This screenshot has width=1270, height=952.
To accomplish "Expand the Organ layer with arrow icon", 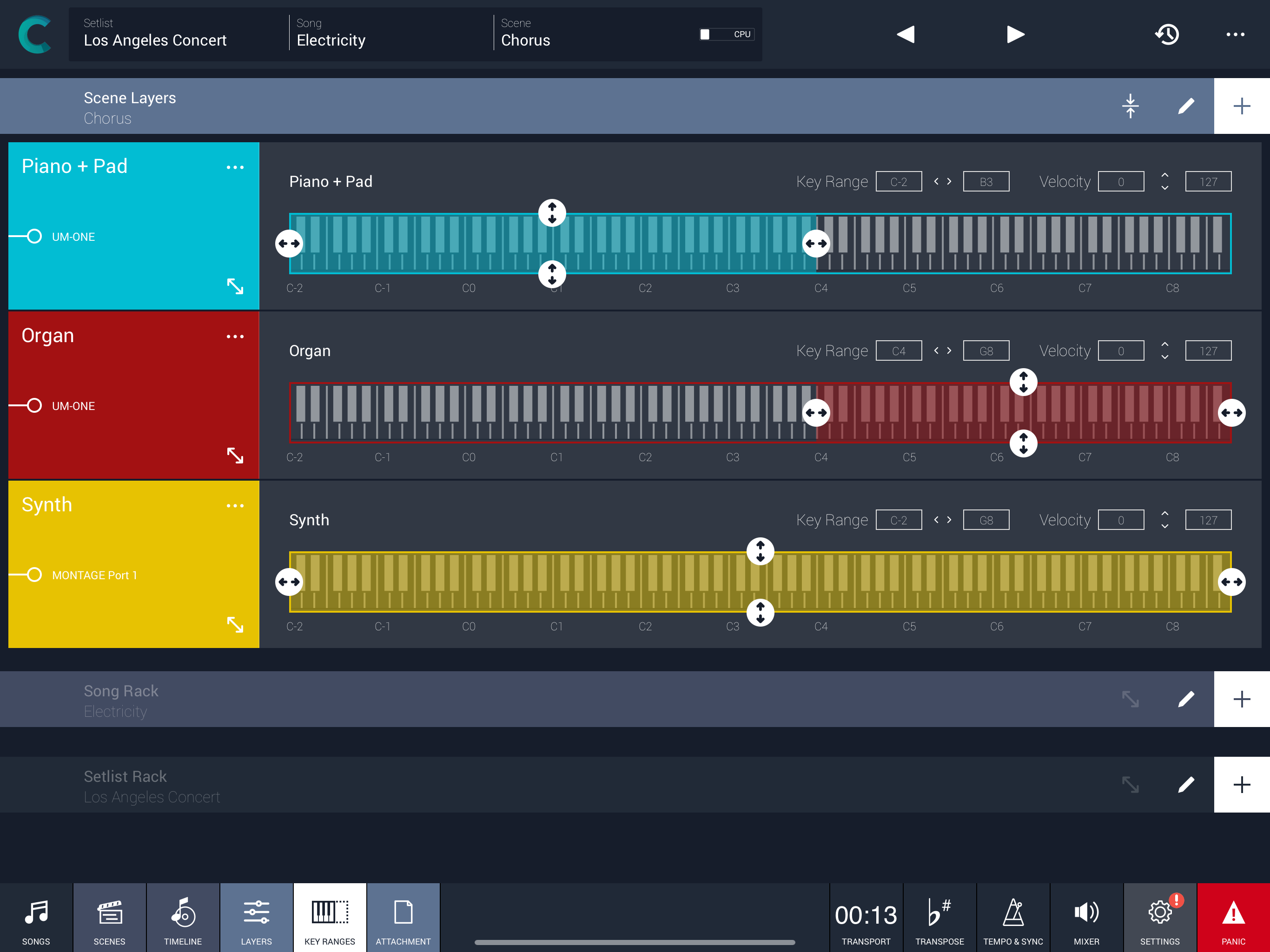I will point(235,456).
